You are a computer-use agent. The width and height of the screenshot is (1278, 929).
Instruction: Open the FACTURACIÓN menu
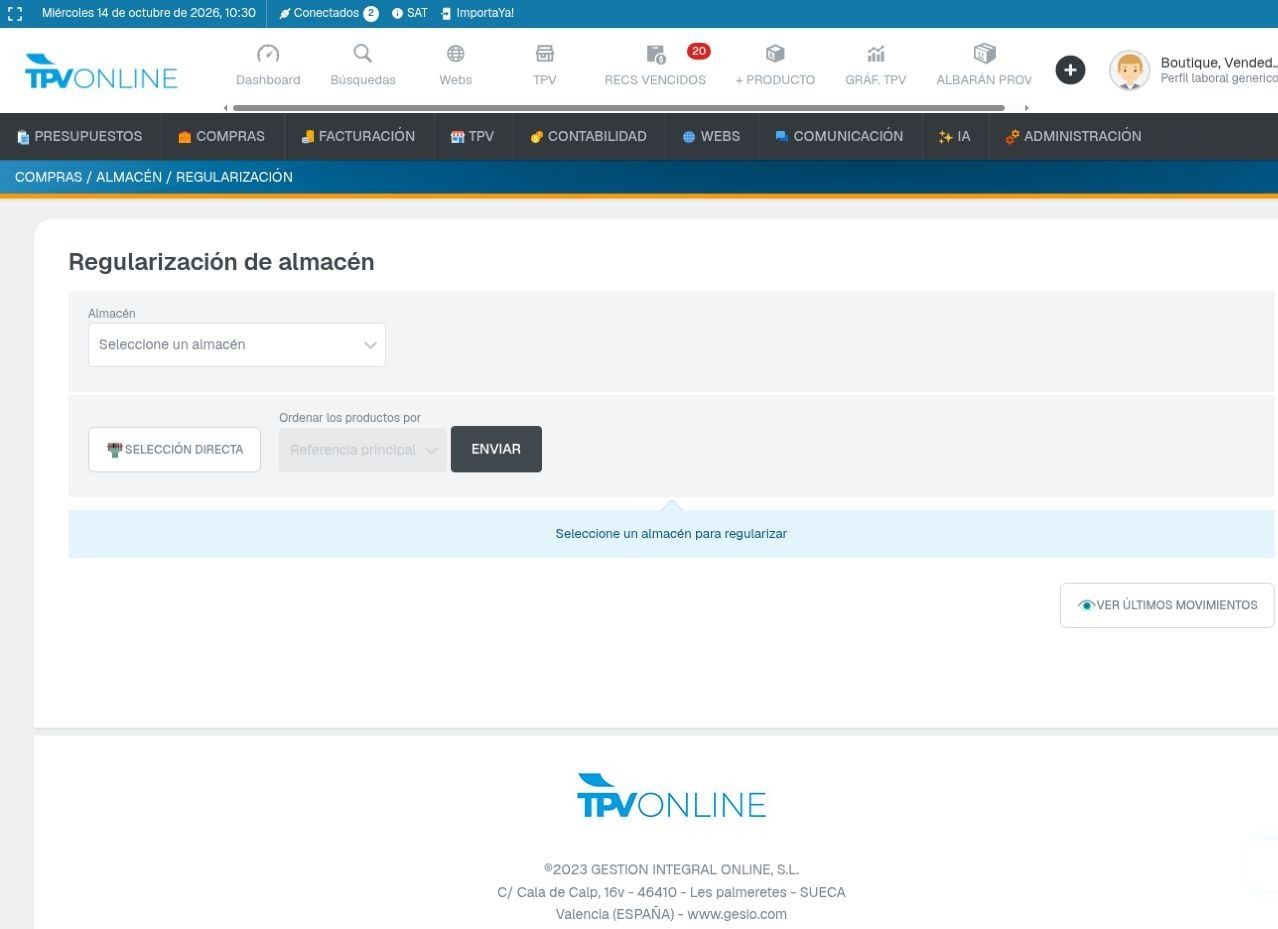click(x=359, y=136)
